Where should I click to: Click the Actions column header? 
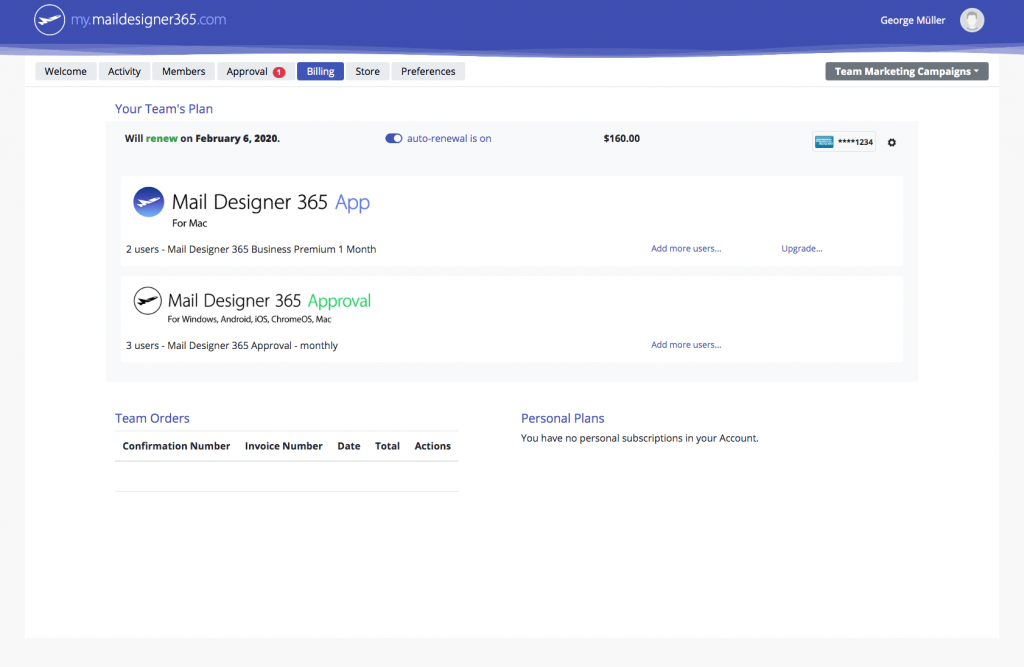coord(432,446)
